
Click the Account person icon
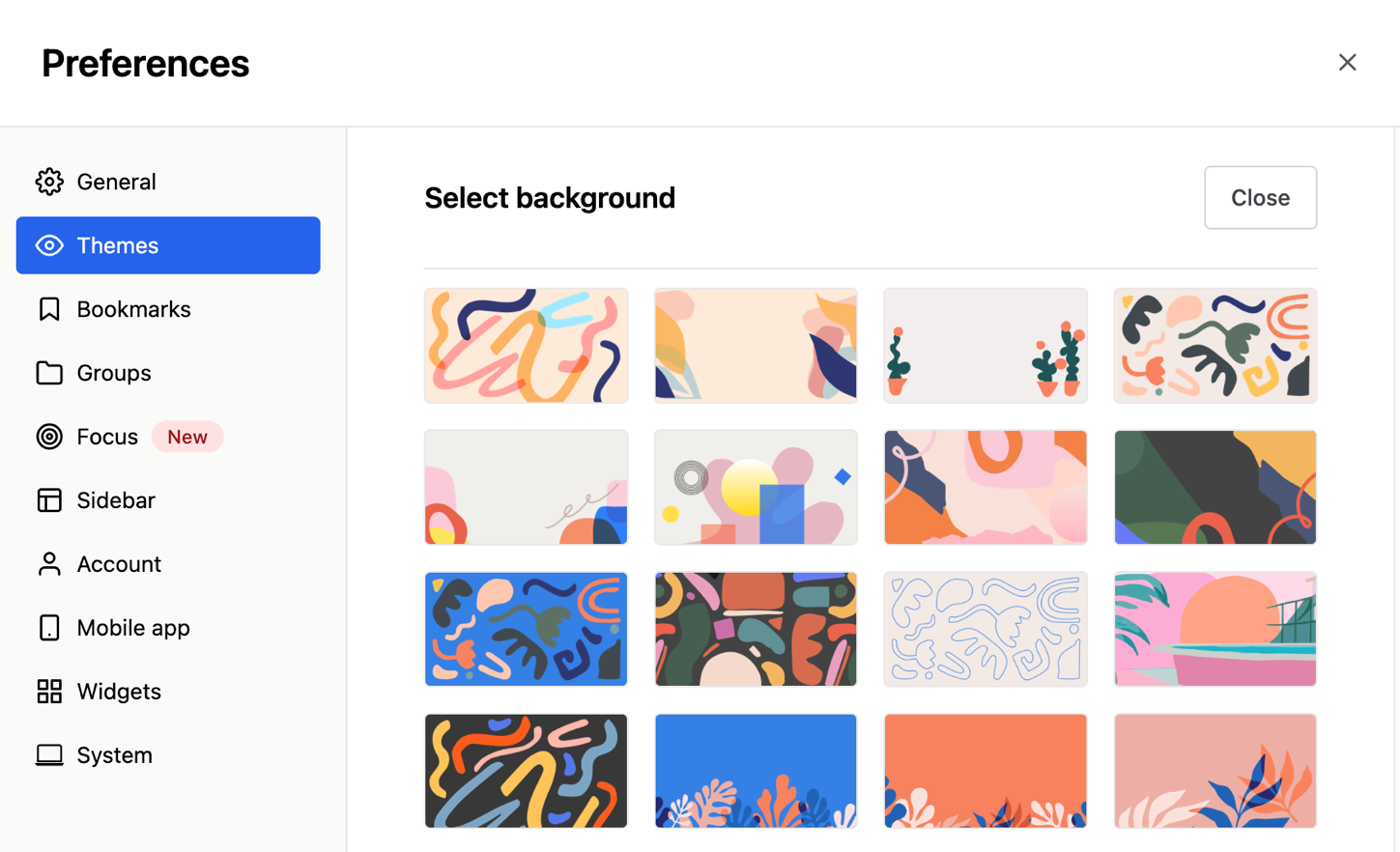pos(48,564)
